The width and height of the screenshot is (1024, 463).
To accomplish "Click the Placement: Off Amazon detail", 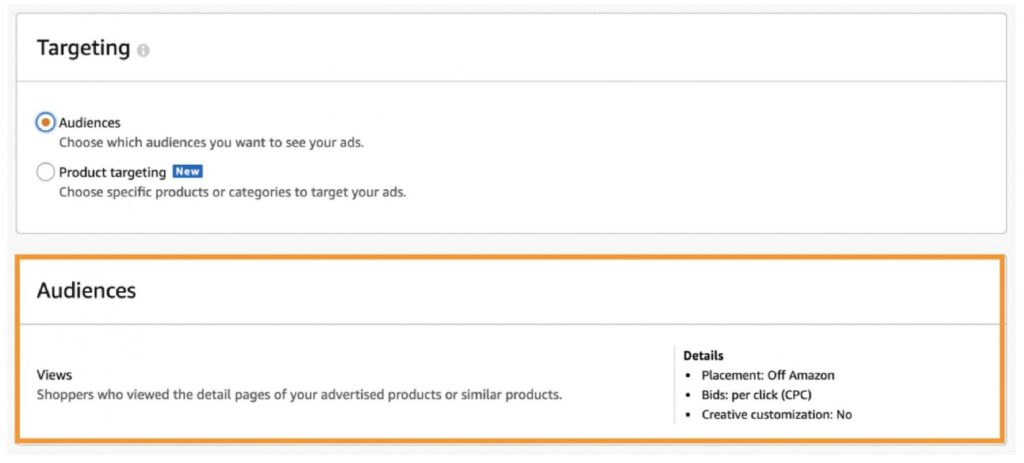I will 768,375.
